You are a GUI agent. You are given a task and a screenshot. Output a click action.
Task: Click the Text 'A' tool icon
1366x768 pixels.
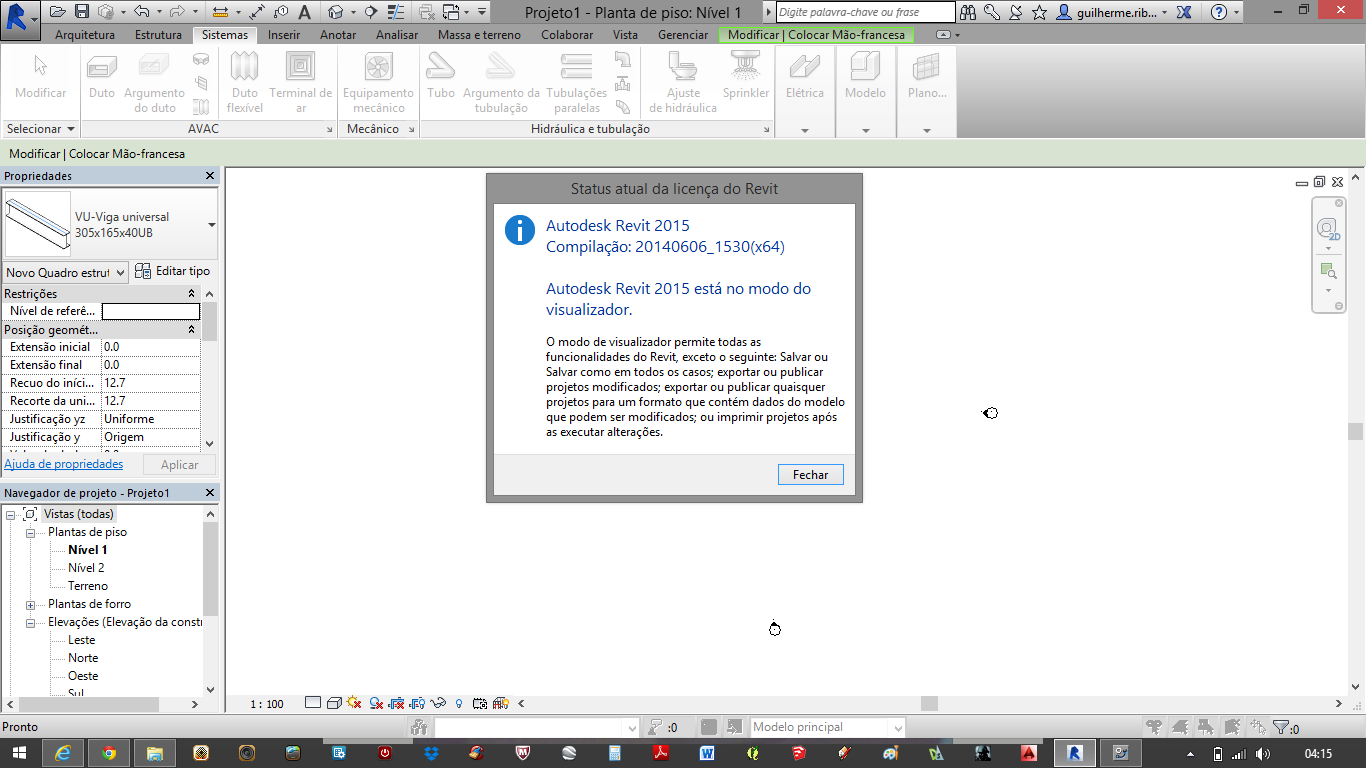pyautogui.click(x=305, y=12)
